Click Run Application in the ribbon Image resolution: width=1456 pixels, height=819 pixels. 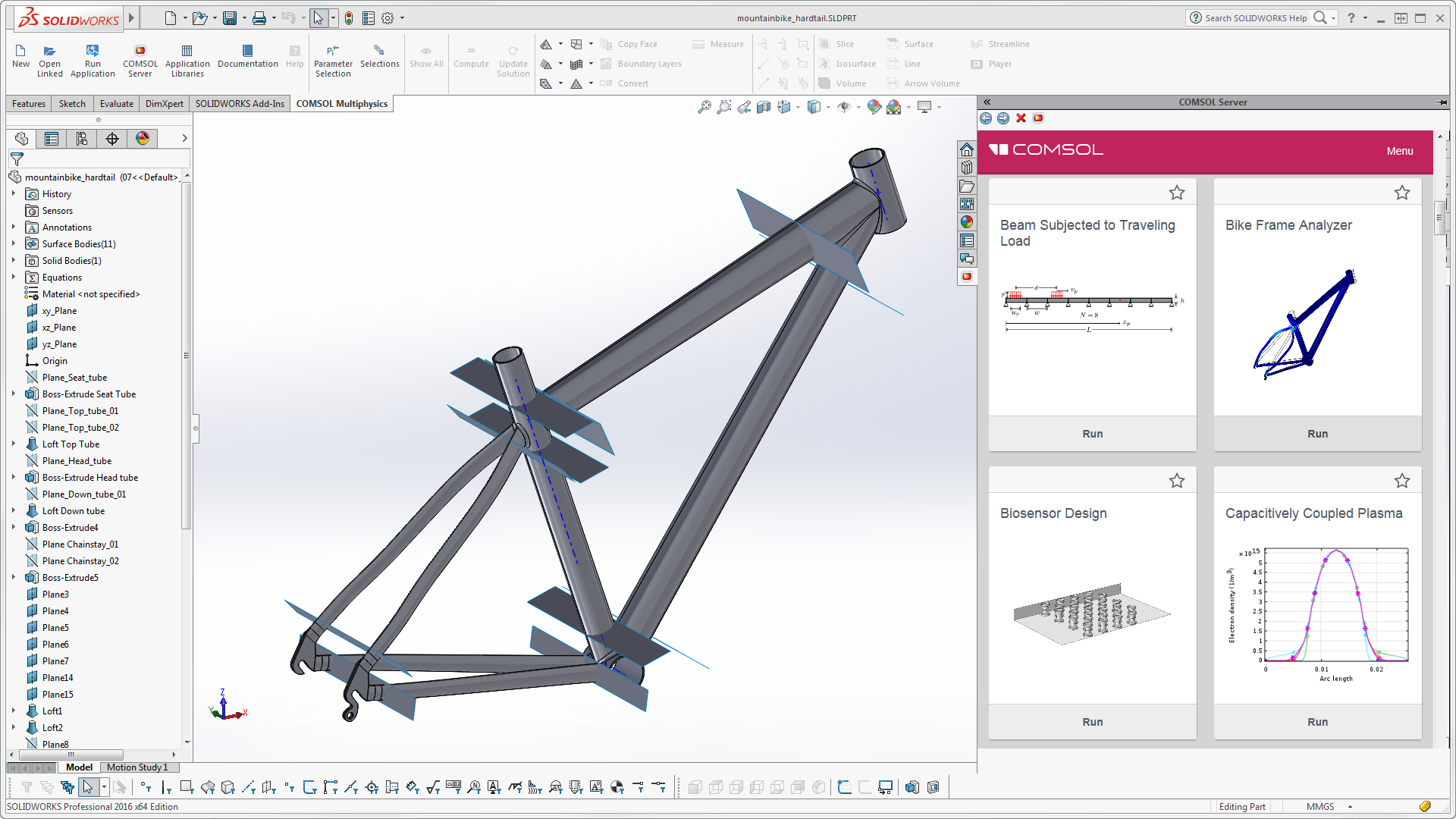coord(93,59)
